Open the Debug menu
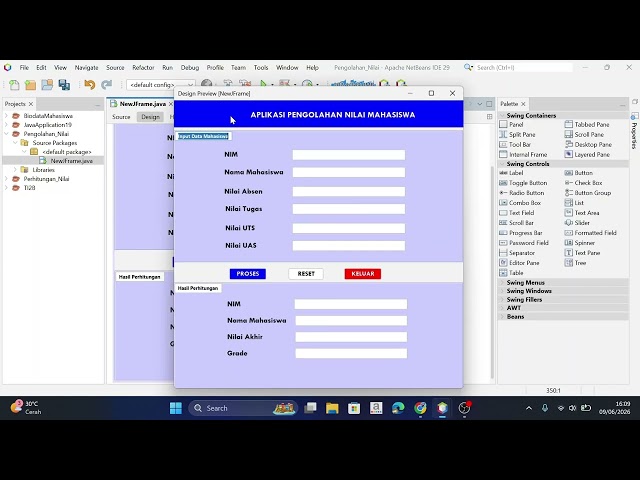 coord(190,68)
